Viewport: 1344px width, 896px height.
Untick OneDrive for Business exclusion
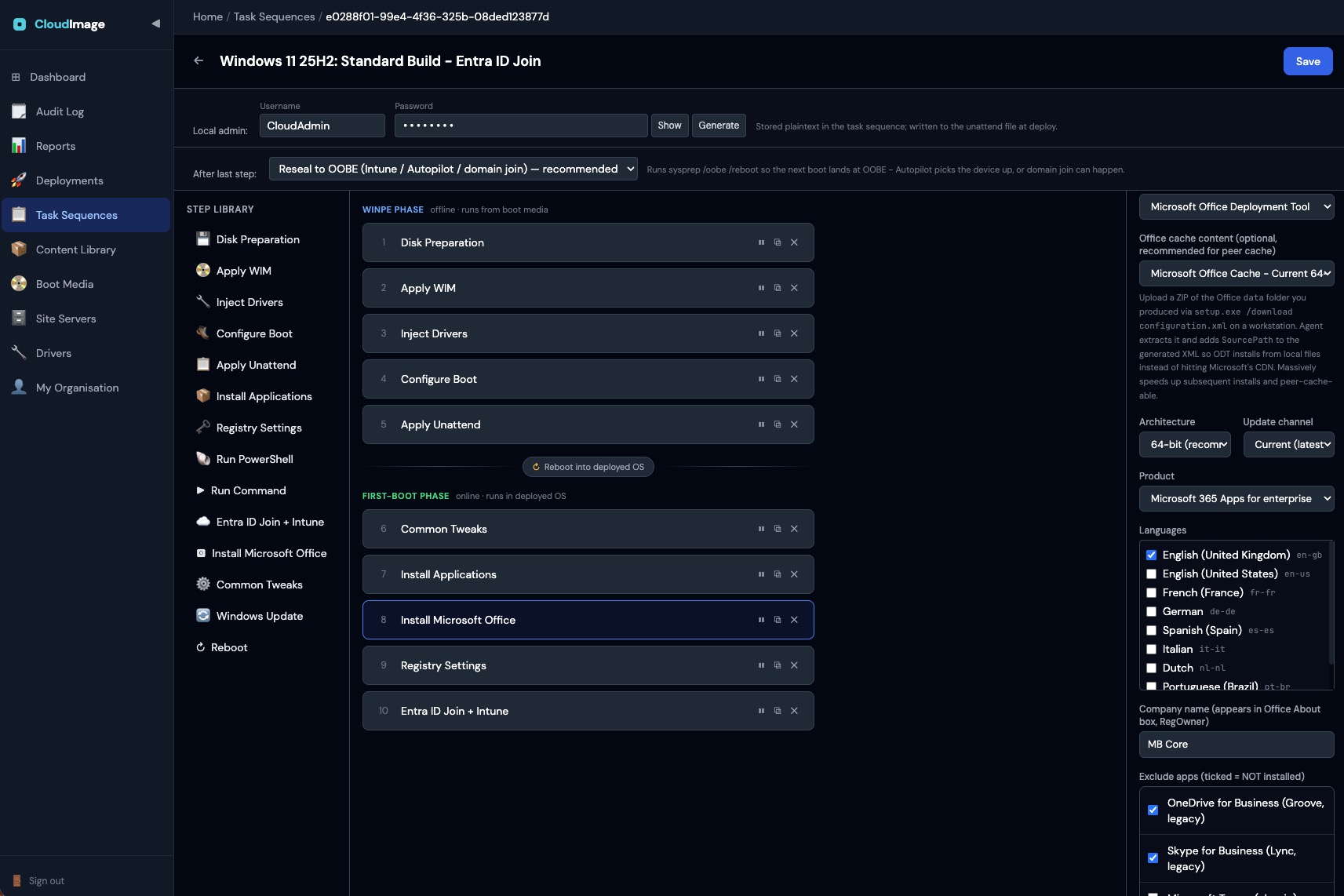[1153, 810]
